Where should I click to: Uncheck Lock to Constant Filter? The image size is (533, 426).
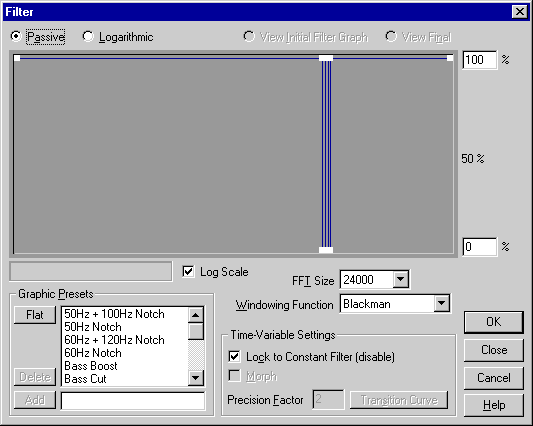tap(234, 357)
